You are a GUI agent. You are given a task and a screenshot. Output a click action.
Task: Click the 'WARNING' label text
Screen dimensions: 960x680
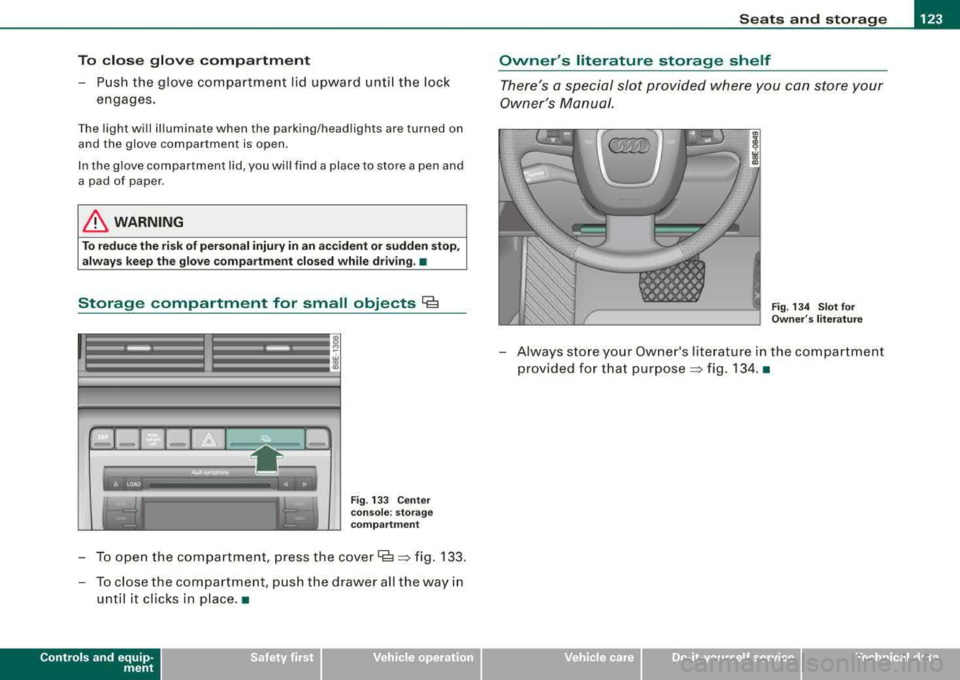point(149,222)
